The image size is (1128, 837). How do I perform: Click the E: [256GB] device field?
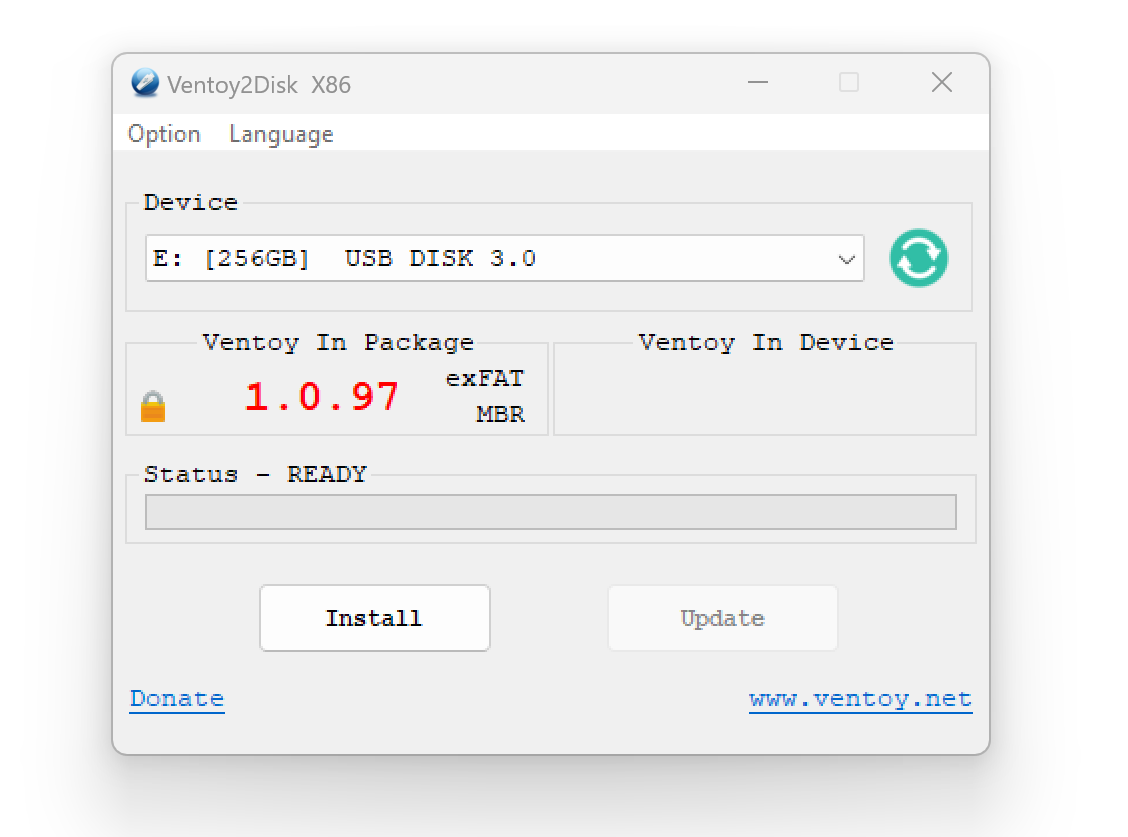pos(450,258)
